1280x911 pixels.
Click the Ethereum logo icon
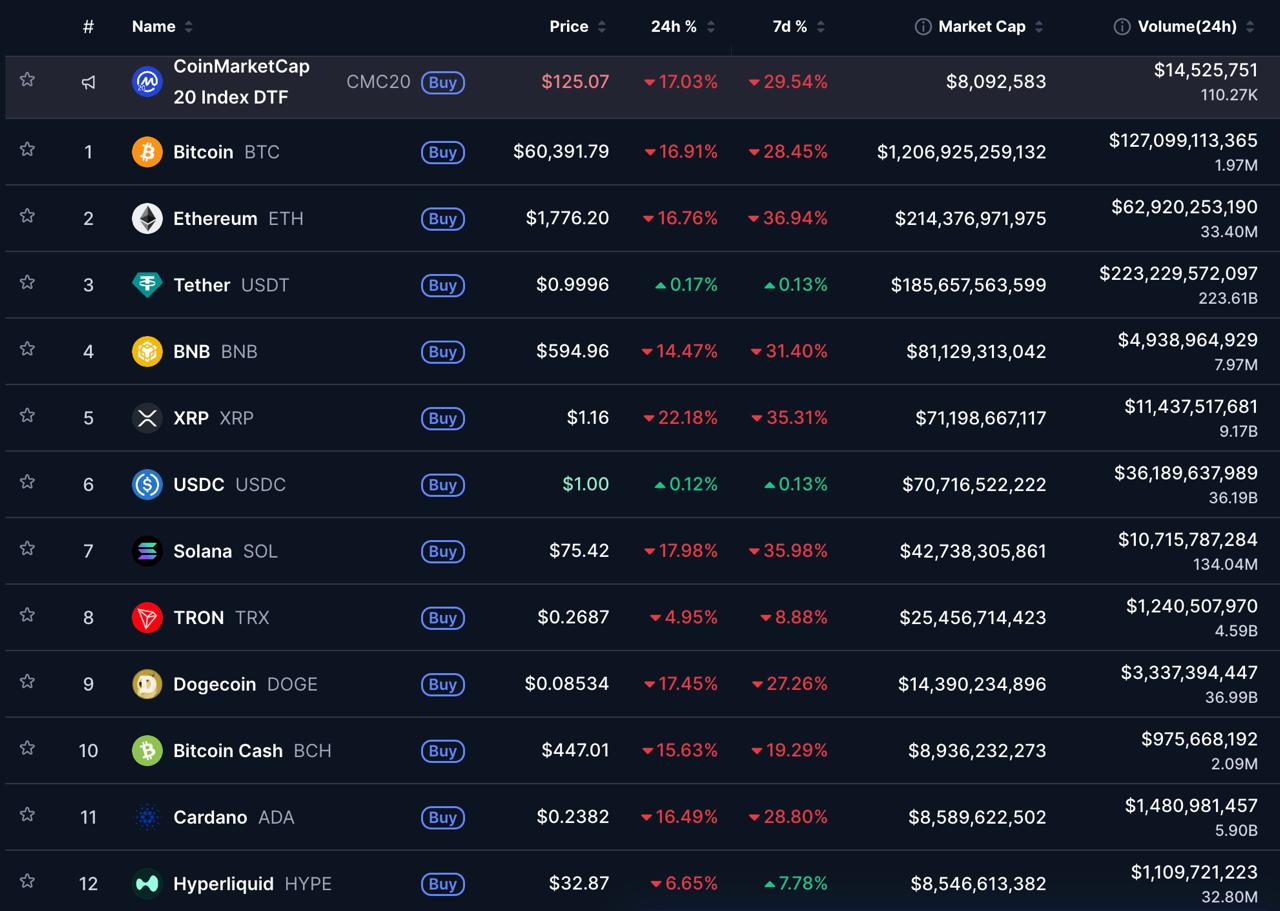147,218
